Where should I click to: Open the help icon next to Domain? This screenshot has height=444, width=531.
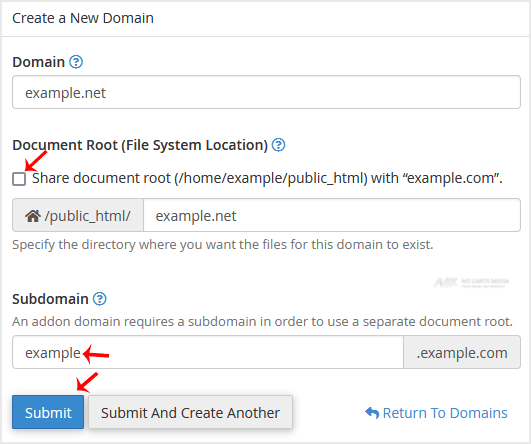(x=76, y=62)
